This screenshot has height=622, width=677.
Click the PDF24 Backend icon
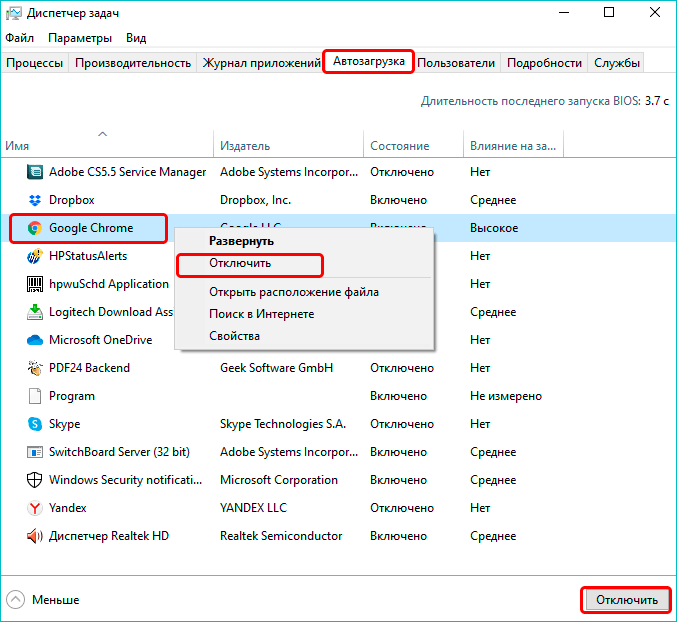pos(35,368)
